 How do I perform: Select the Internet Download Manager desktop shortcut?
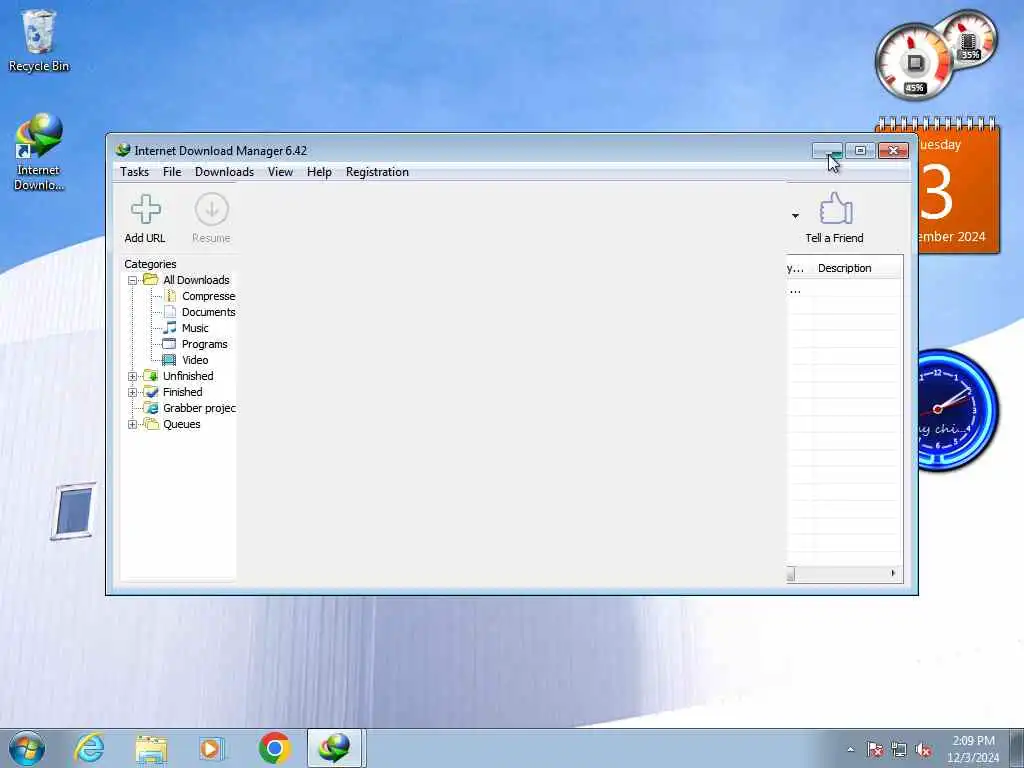39,153
